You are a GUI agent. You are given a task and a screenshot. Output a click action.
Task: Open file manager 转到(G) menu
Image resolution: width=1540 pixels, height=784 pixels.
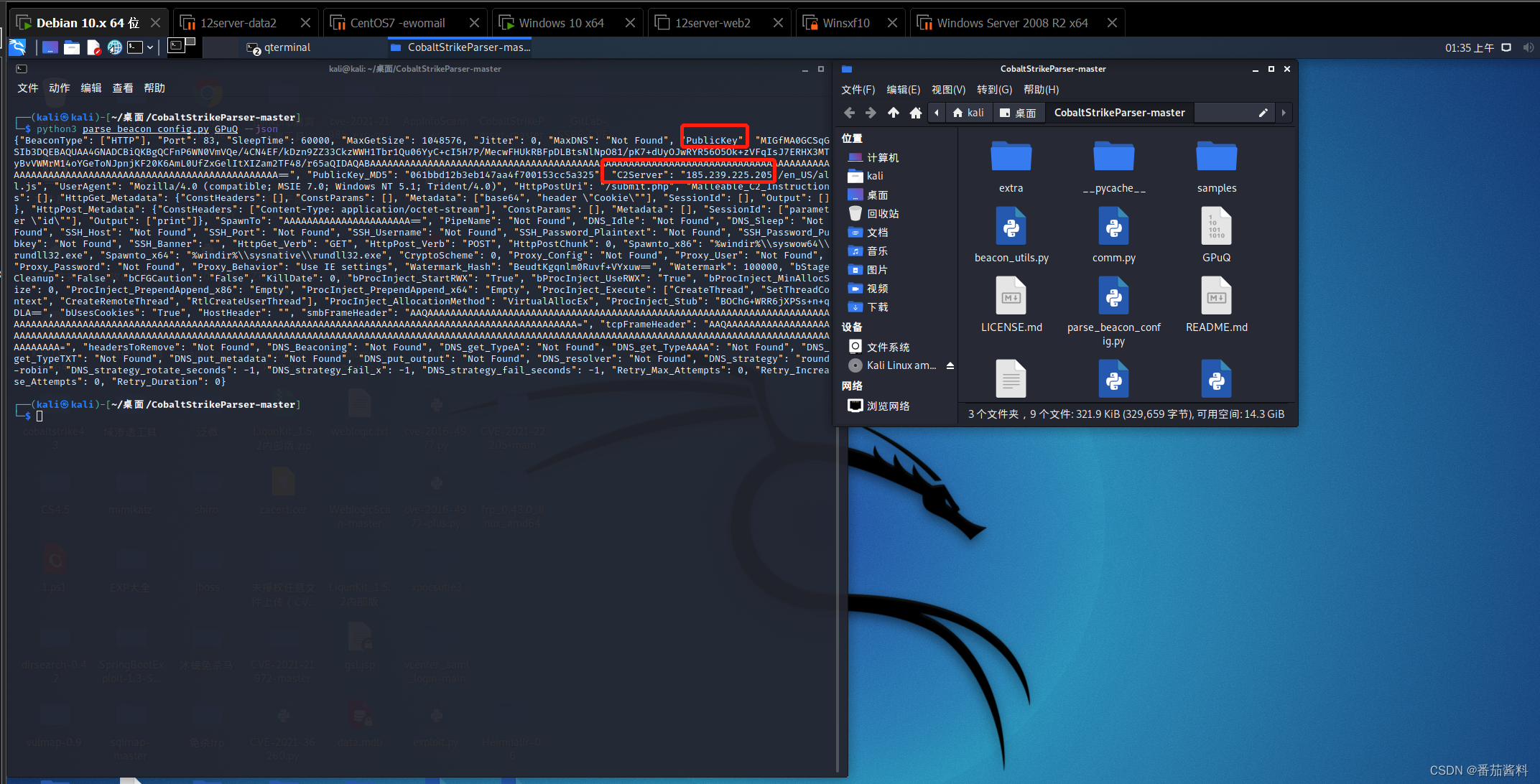(x=995, y=90)
